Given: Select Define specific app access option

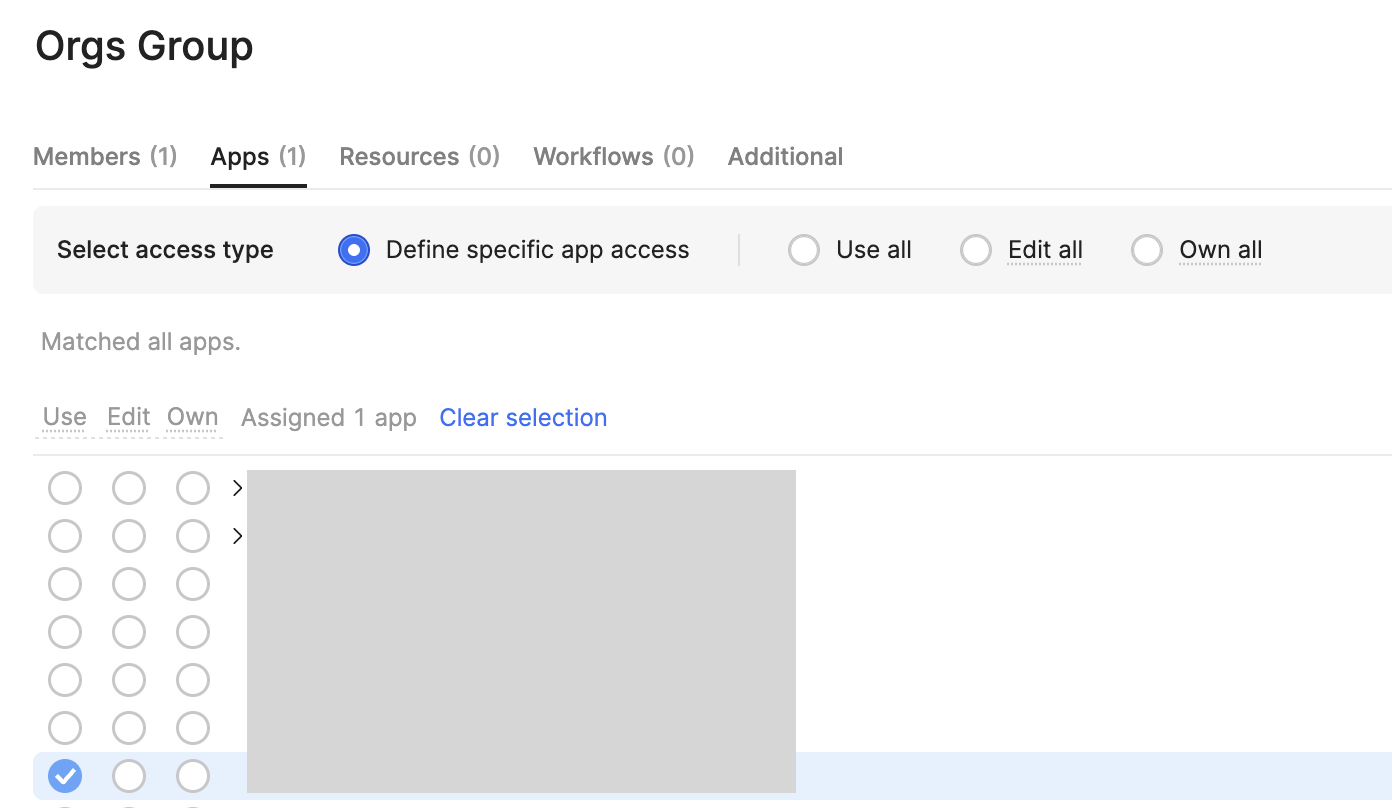Looking at the screenshot, I should click(x=354, y=250).
